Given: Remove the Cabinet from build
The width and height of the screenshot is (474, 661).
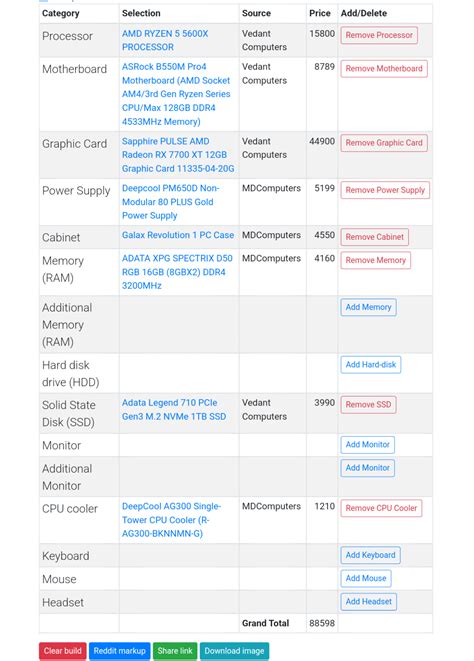Looking at the screenshot, I should click(x=374, y=237).
